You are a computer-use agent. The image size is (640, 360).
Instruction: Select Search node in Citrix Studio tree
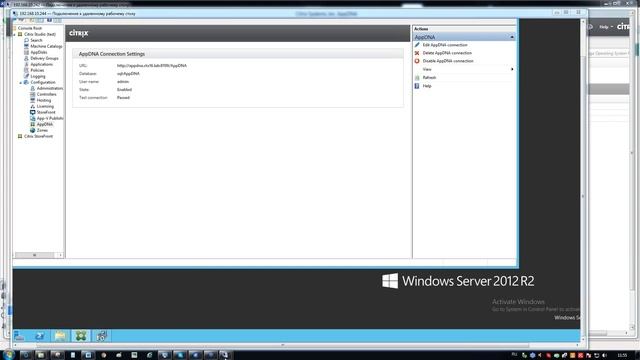[x=36, y=40]
